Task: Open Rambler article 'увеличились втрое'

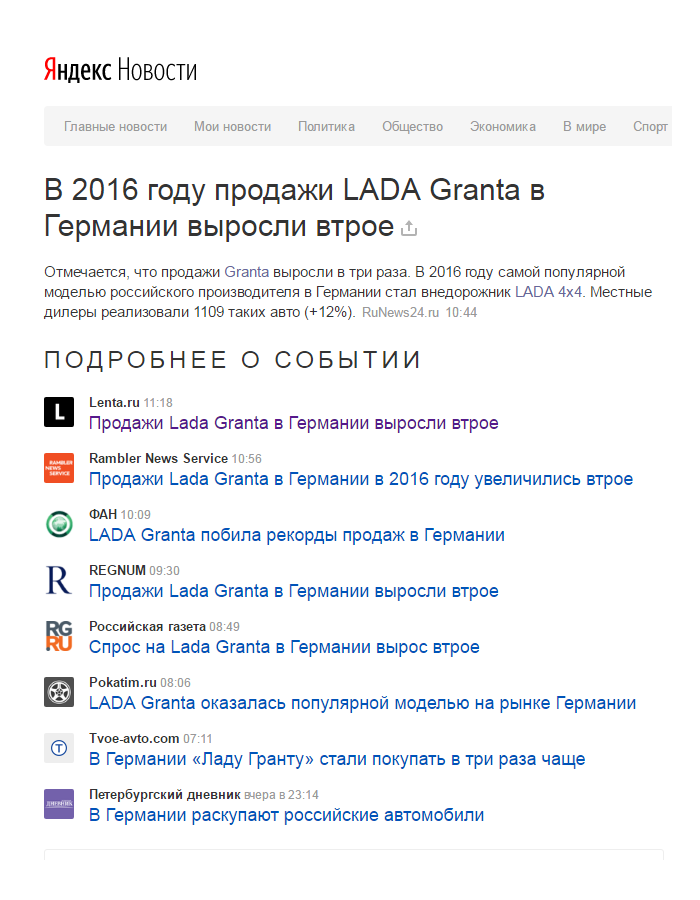Action: point(361,479)
